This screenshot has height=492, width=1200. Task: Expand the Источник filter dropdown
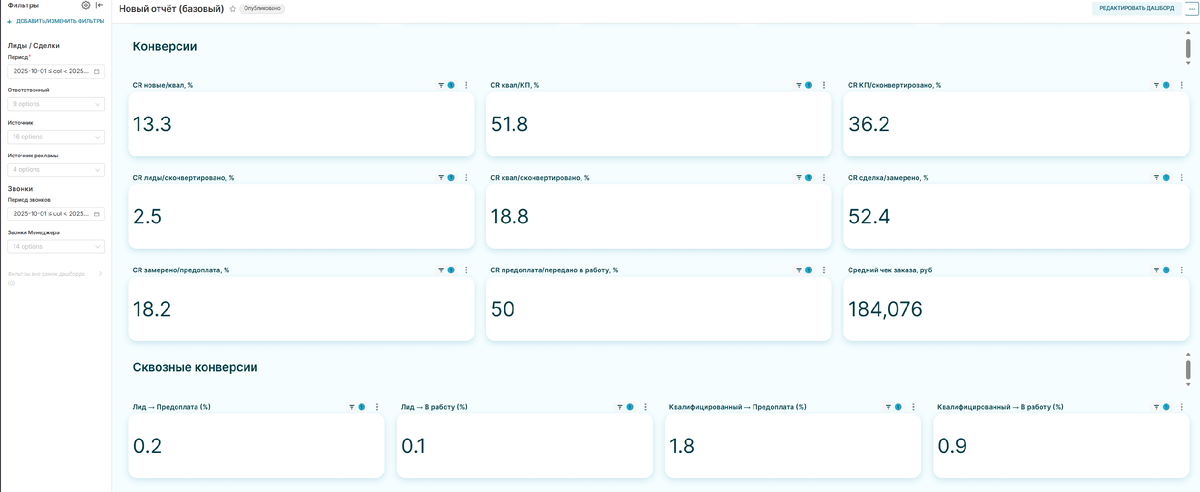click(55, 137)
